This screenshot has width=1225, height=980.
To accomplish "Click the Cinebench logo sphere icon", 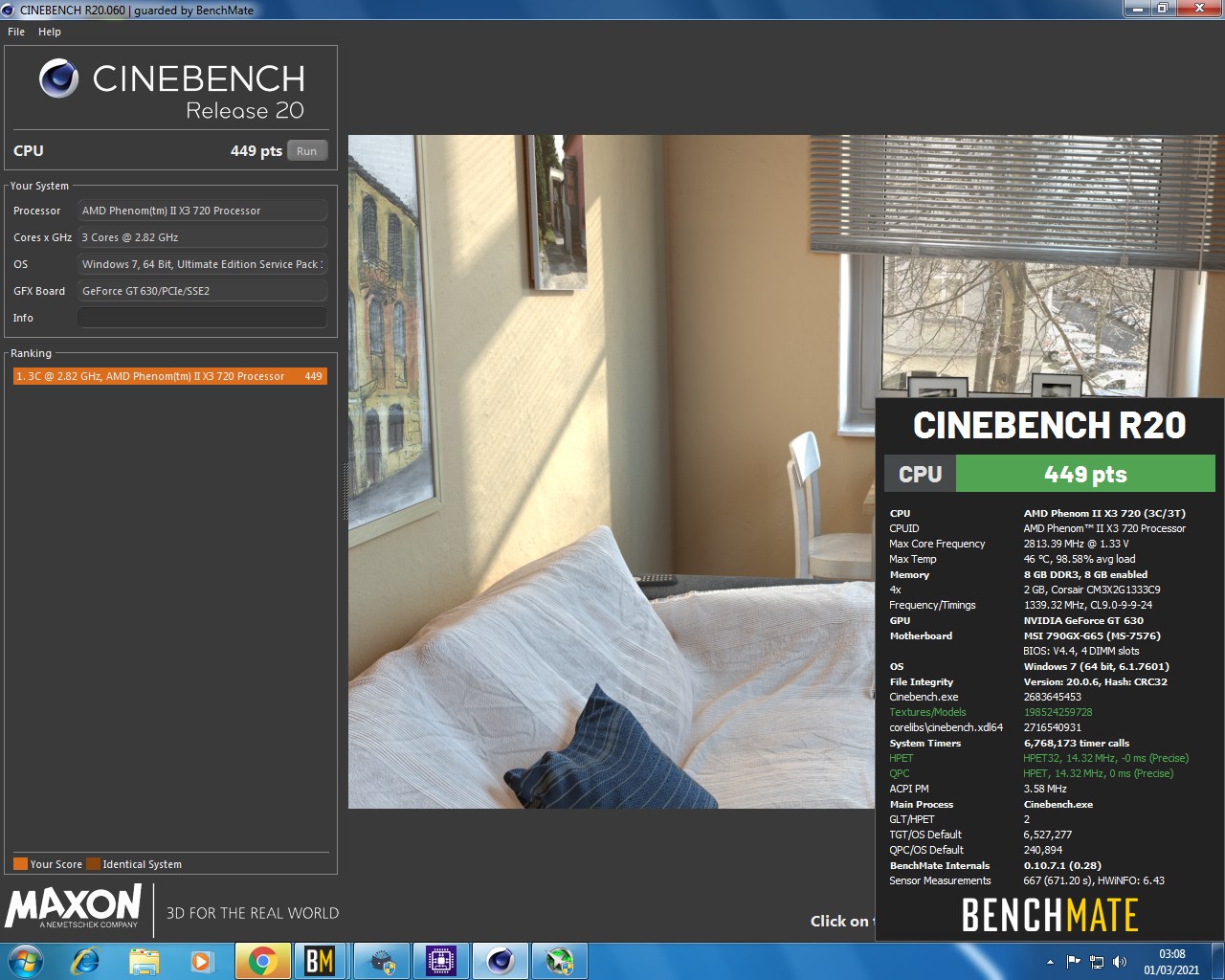I will (59, 78).
